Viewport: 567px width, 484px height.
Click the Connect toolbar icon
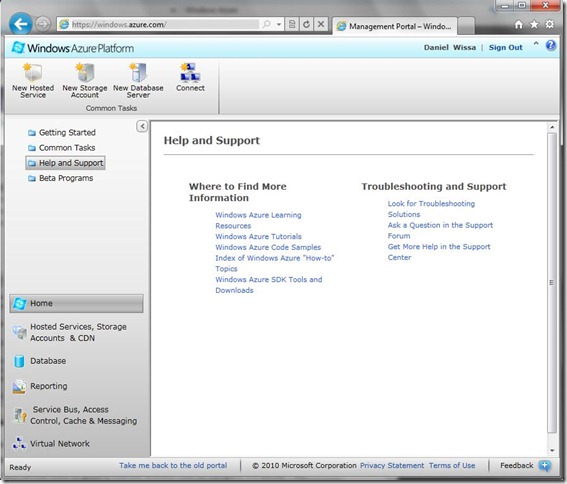(190, 77)
